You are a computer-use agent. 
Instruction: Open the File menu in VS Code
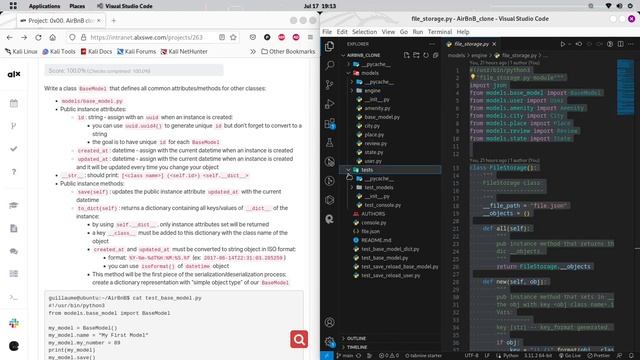[x=327, y=32]
